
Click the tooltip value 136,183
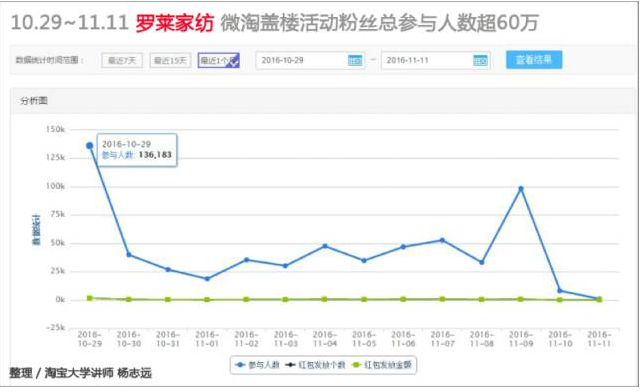(x=155, y=155)
